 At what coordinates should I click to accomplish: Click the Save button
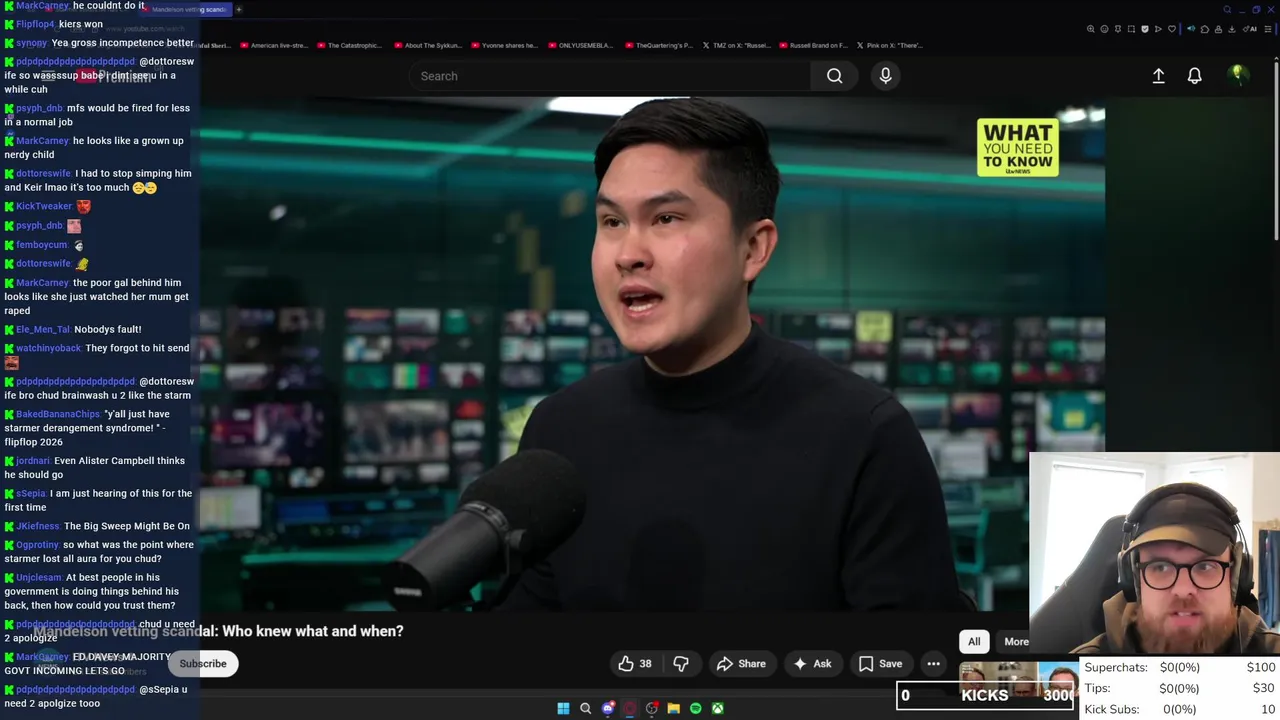[881, 663]
